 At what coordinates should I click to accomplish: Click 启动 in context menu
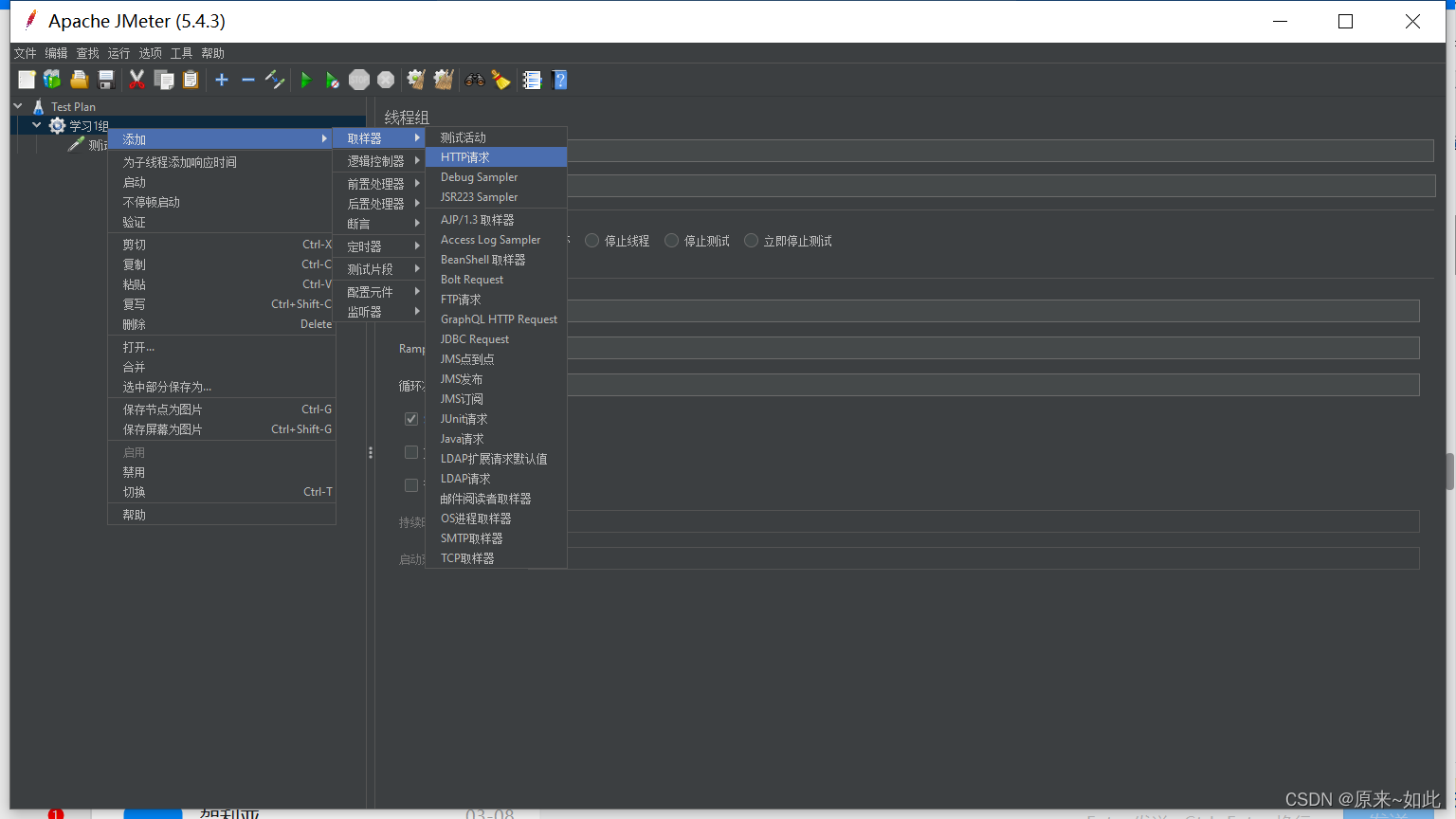(222, 182)
